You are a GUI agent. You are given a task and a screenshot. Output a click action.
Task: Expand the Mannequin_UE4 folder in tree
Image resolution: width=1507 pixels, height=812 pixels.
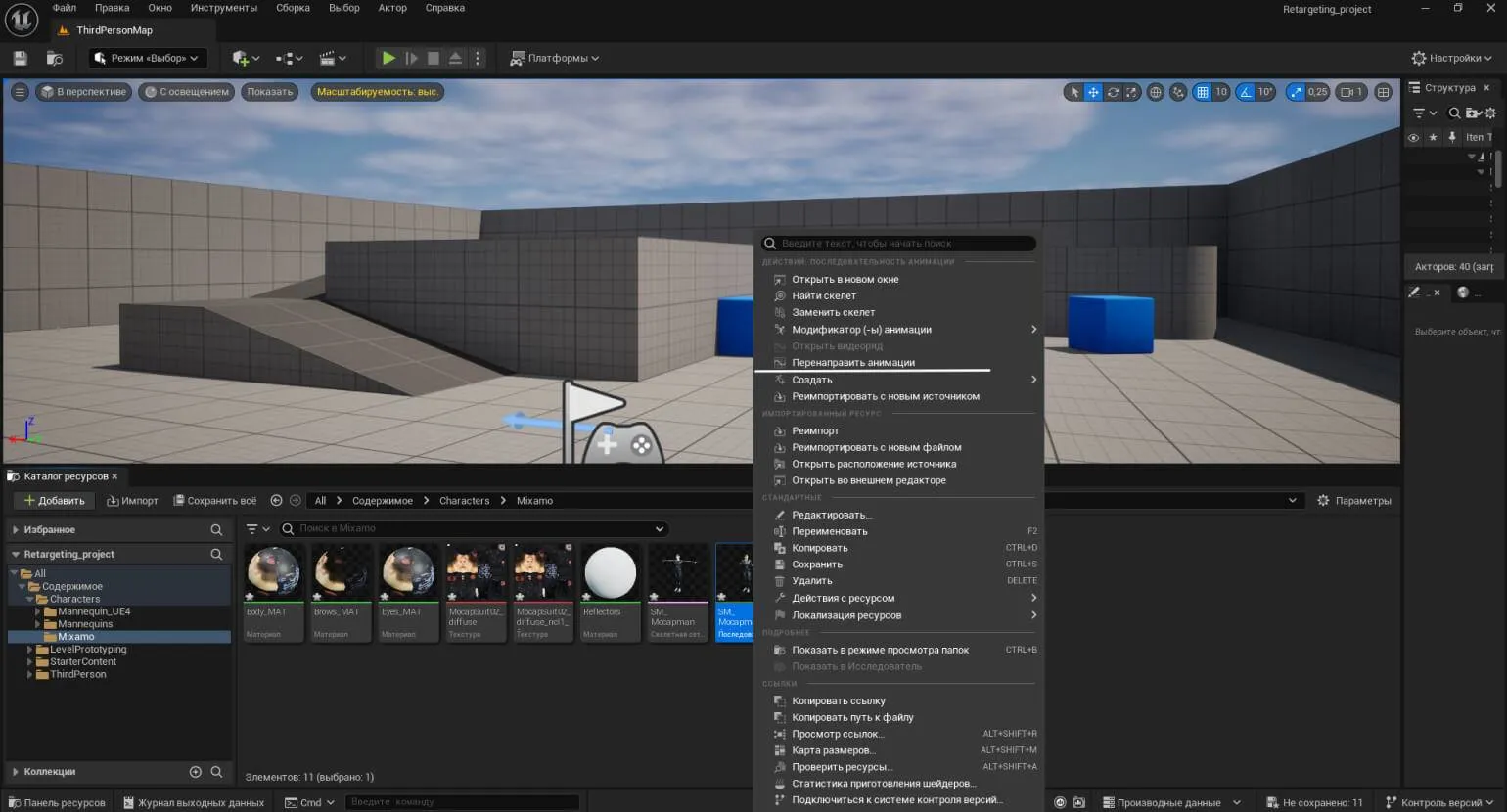pyautogui.click(x=38, y=611)
